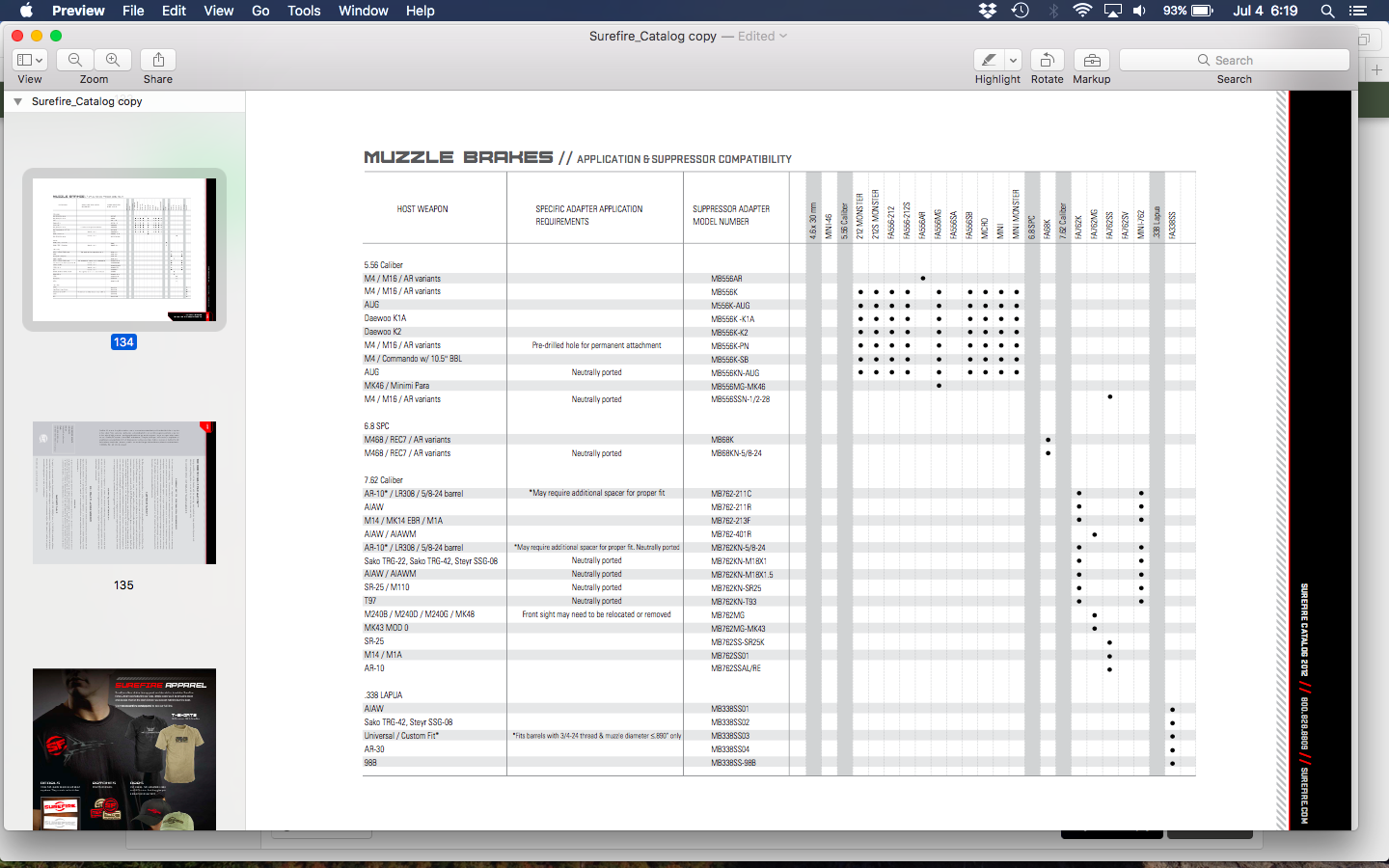This screenshot has height=868, width=1389.
Task: Click the Zoom toolbar label
Action: point(94,79)
